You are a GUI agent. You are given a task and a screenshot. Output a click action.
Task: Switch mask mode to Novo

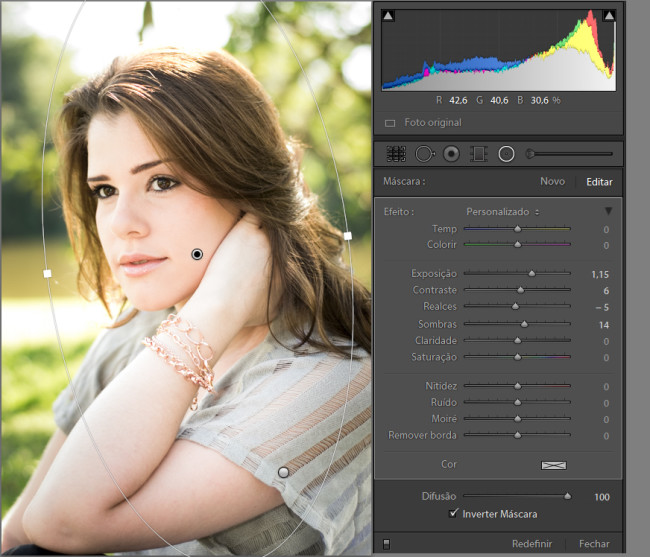(552, 182)
